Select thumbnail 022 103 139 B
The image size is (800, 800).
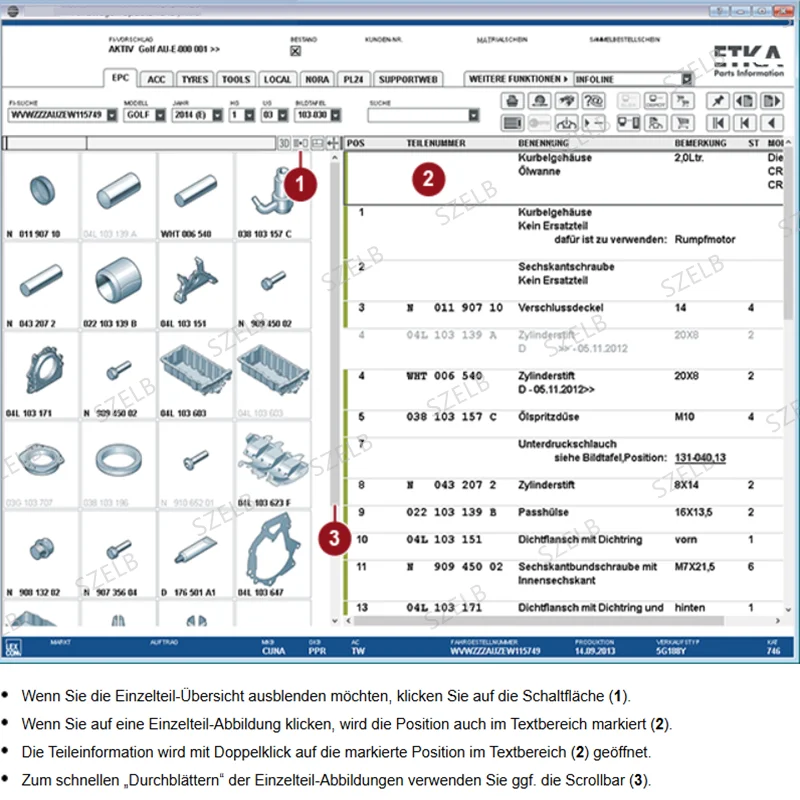[118, 286]
